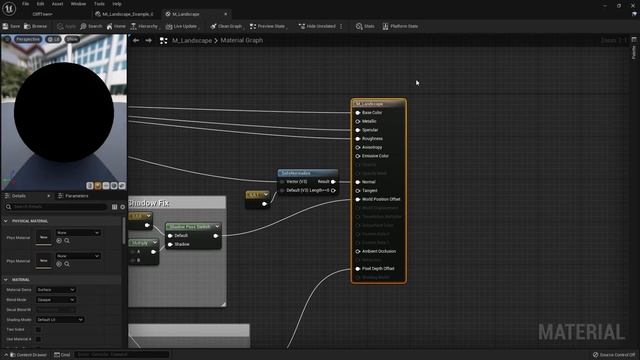Collapse the Physical Material section
The width and height of the screenshot is (640, 360).
(x=6, y=221)
